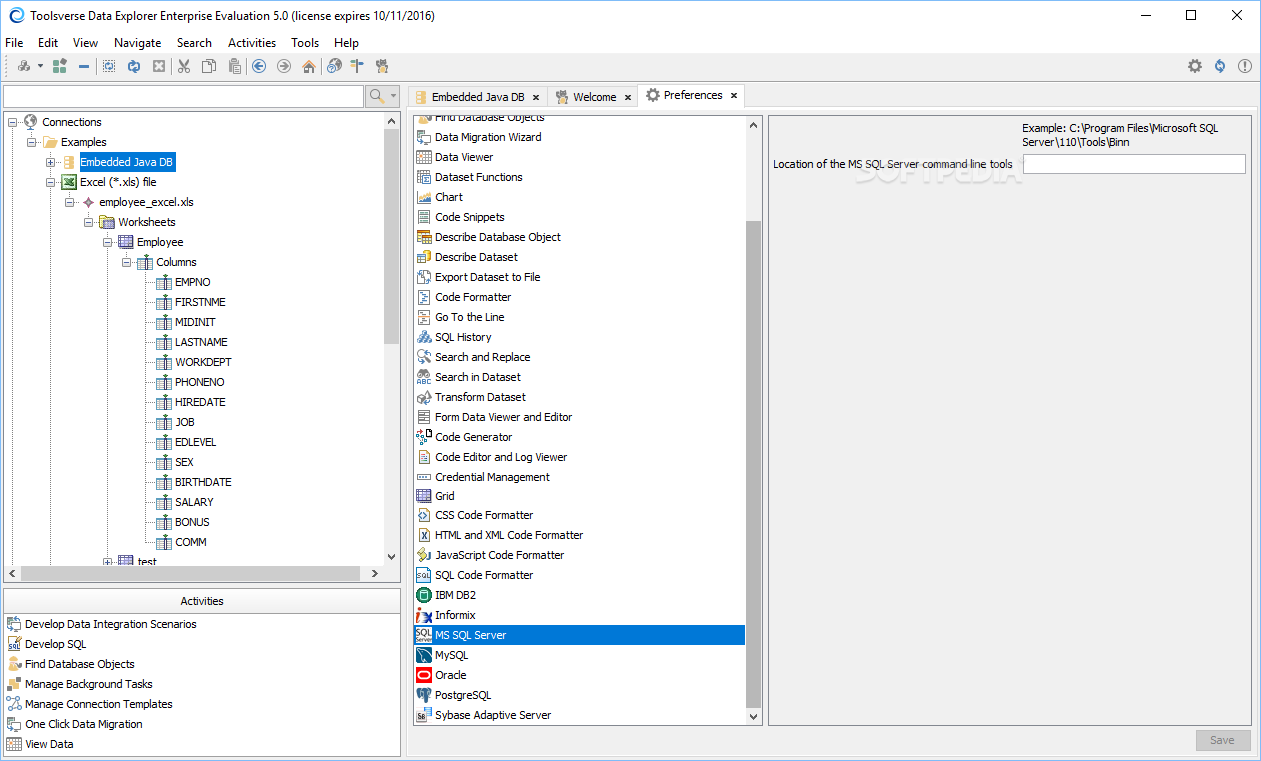Image resolution: width=1261 pixels, height=761 pixels.
Task: Click the grey X box toolbar icon
Action: pyautogui.click(x=159, y=66)
